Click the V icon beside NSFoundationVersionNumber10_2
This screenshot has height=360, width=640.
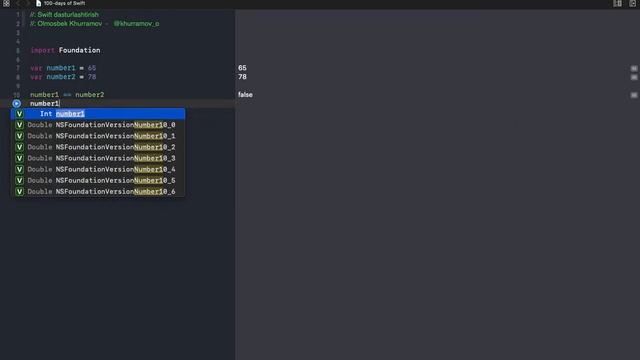tap(19, 147)
